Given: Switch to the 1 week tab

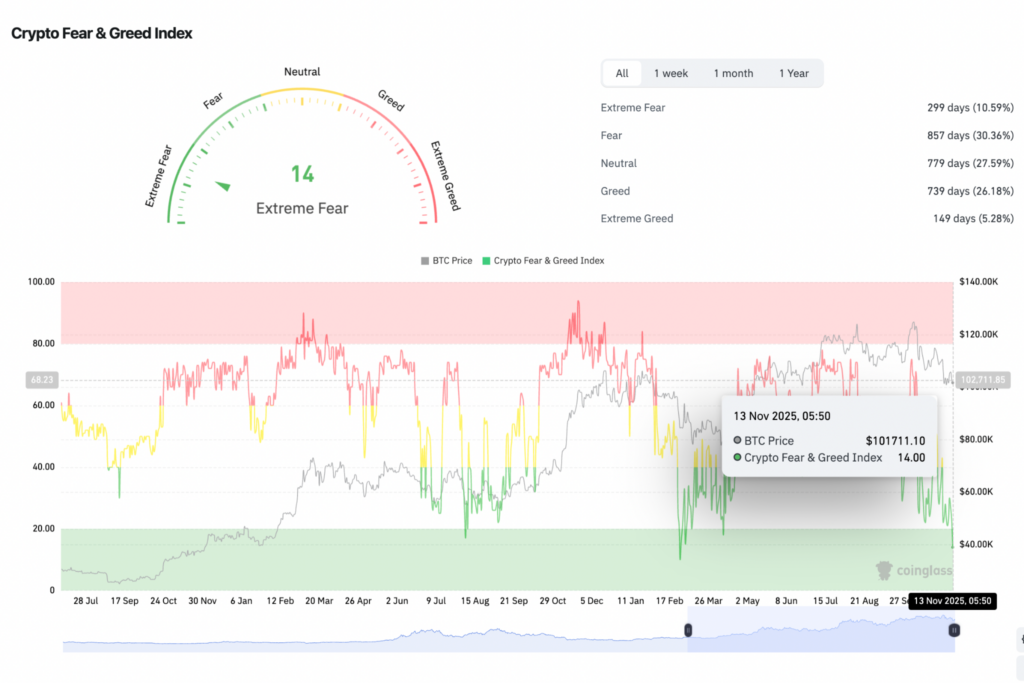Looking at the screenshot, I should pos(671,73).
